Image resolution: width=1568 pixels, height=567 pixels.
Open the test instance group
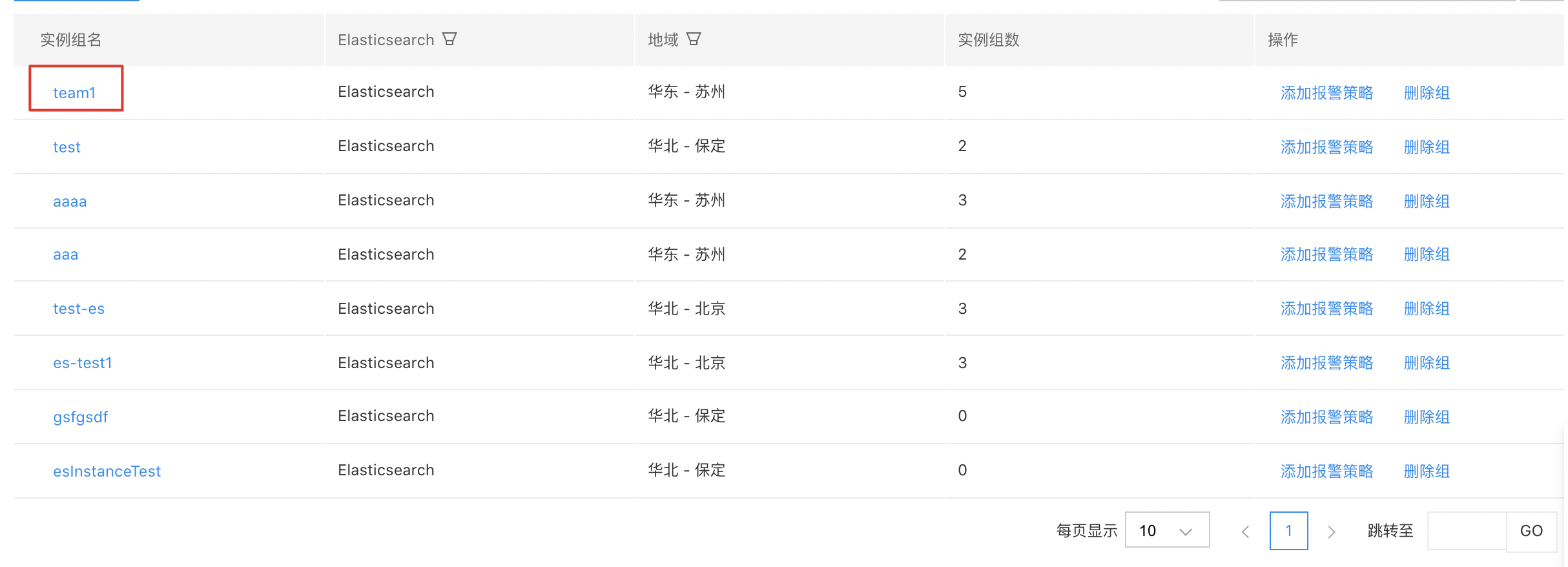(67, 147)
